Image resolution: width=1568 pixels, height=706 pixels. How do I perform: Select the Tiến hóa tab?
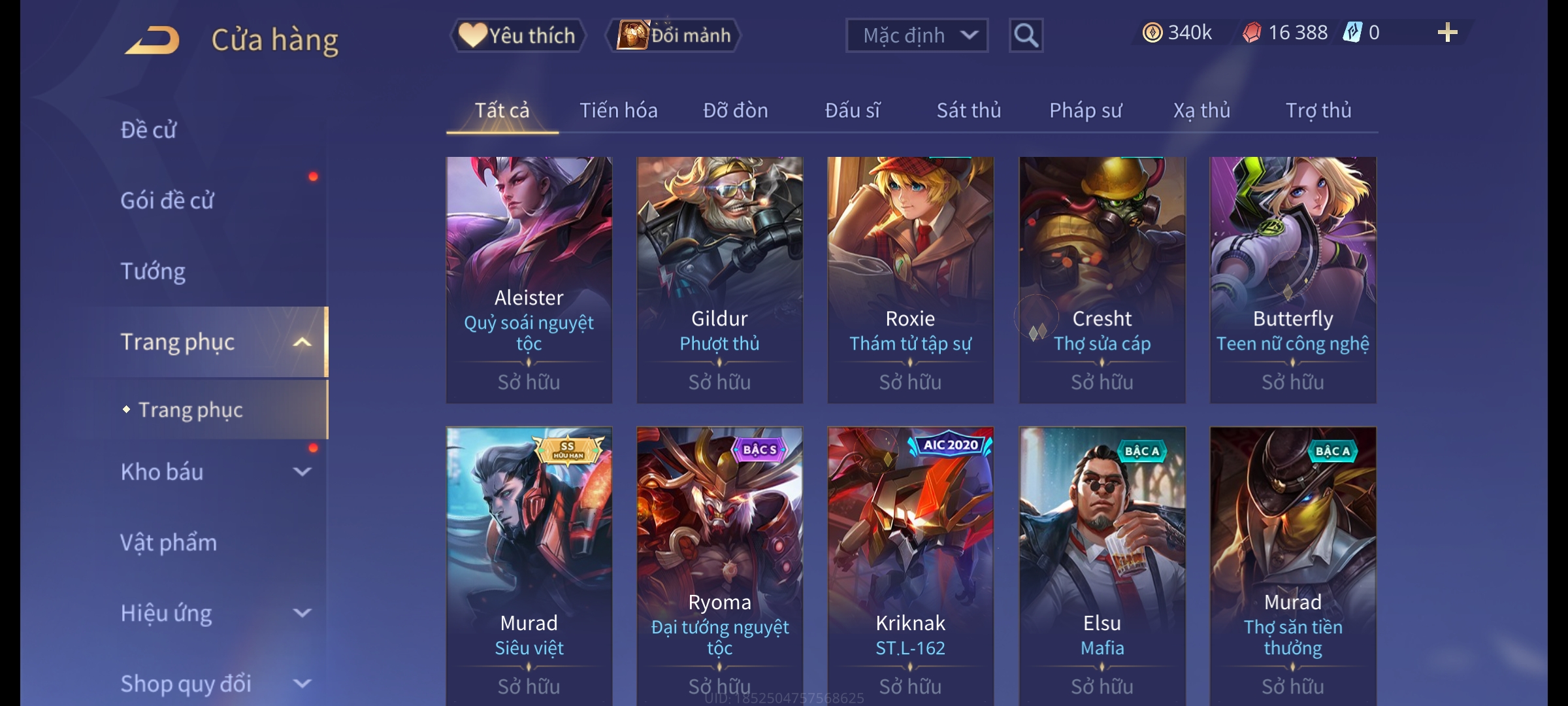pyautogui.click(x=619, y=110)
